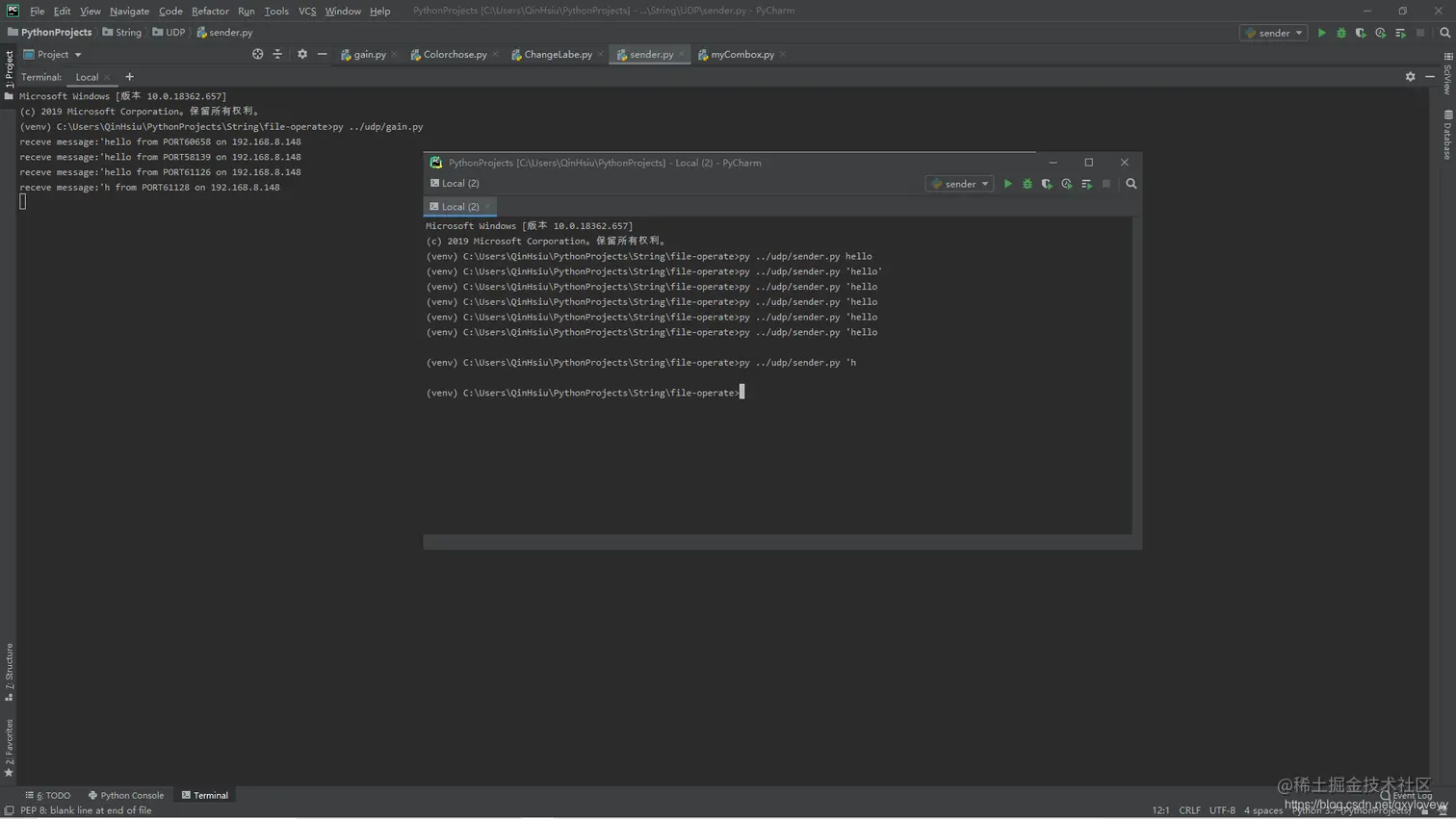Toggle the Terminal tool window button

205,796
